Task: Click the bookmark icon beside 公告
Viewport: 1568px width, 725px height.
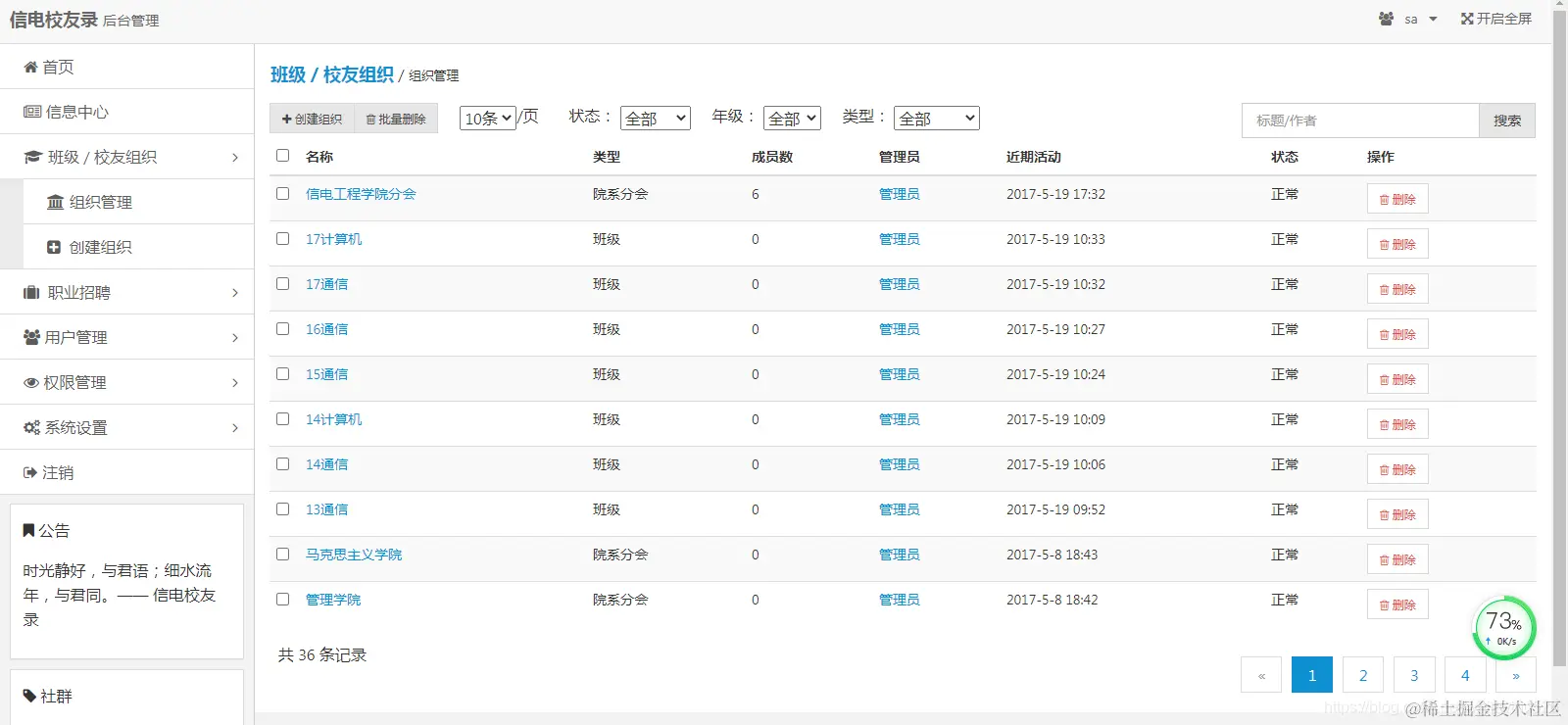Action: point(28,530)
